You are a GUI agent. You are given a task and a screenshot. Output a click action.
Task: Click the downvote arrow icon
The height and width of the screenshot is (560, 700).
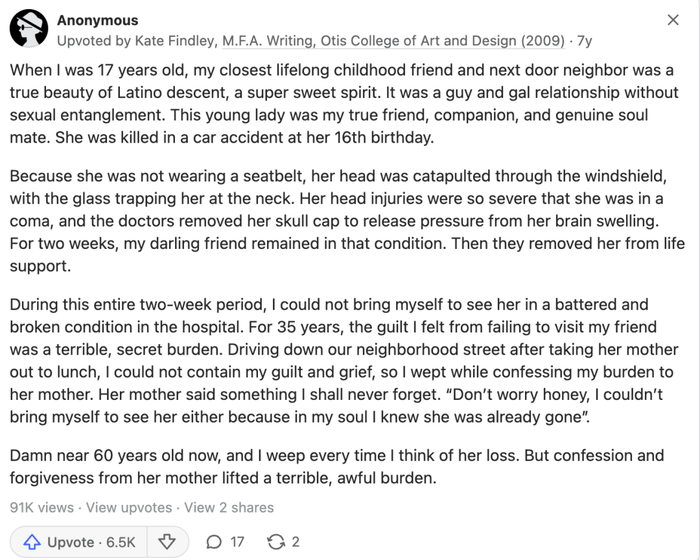coord(167,542)
